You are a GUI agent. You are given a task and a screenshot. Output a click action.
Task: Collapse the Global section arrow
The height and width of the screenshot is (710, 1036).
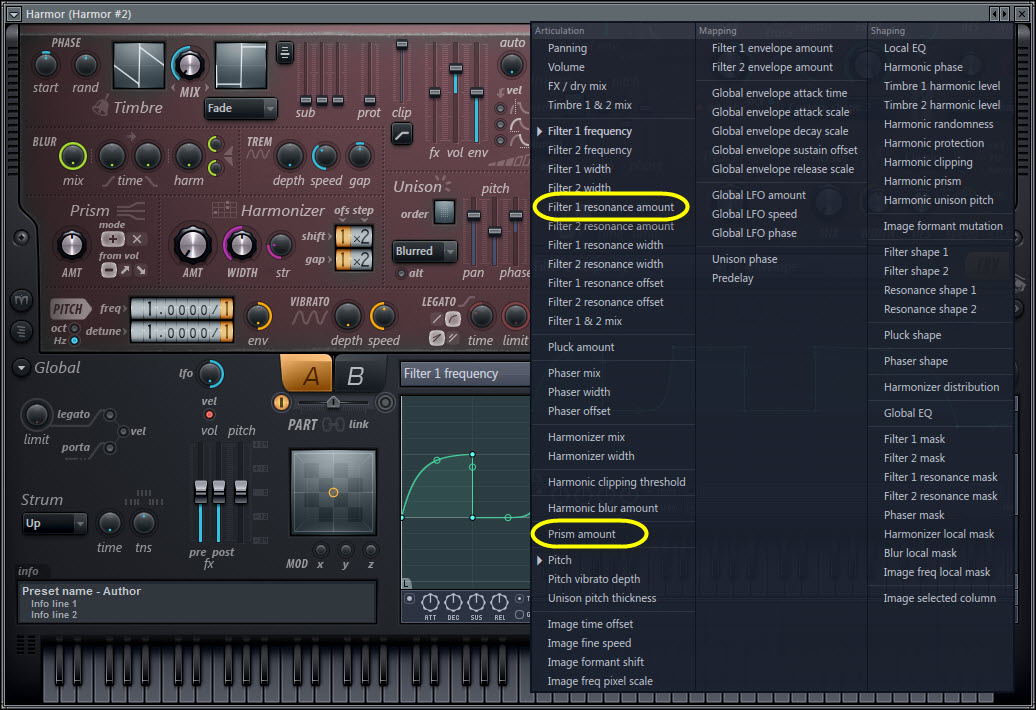(21, 368)
